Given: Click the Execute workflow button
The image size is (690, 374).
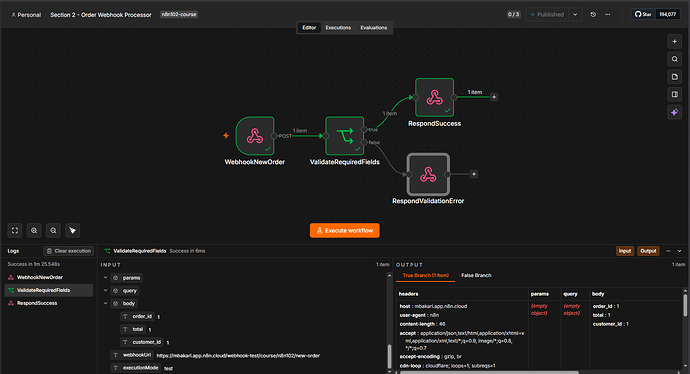Looking at the screenshot, I should 345,231.
